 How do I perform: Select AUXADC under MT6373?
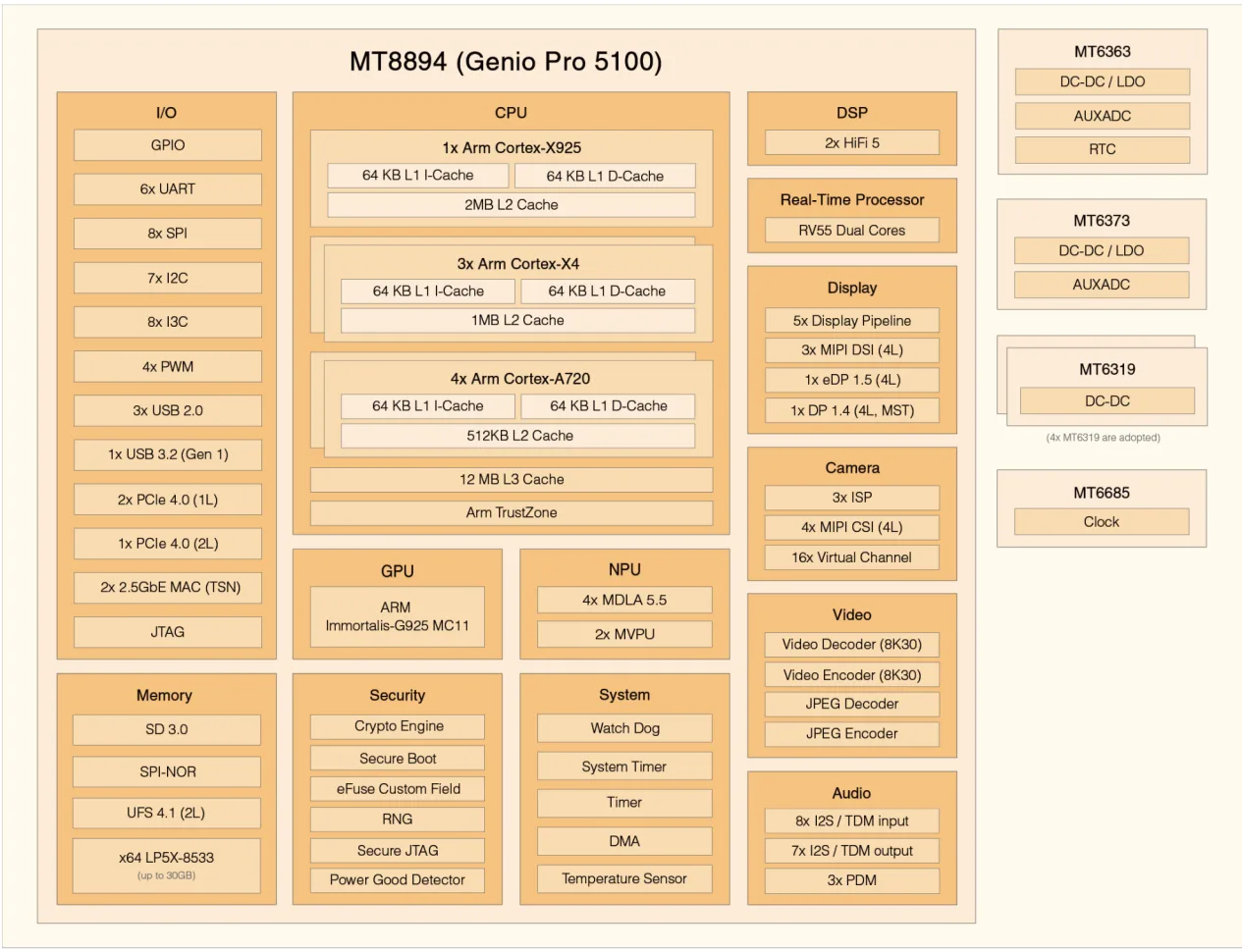(1102, 285)
